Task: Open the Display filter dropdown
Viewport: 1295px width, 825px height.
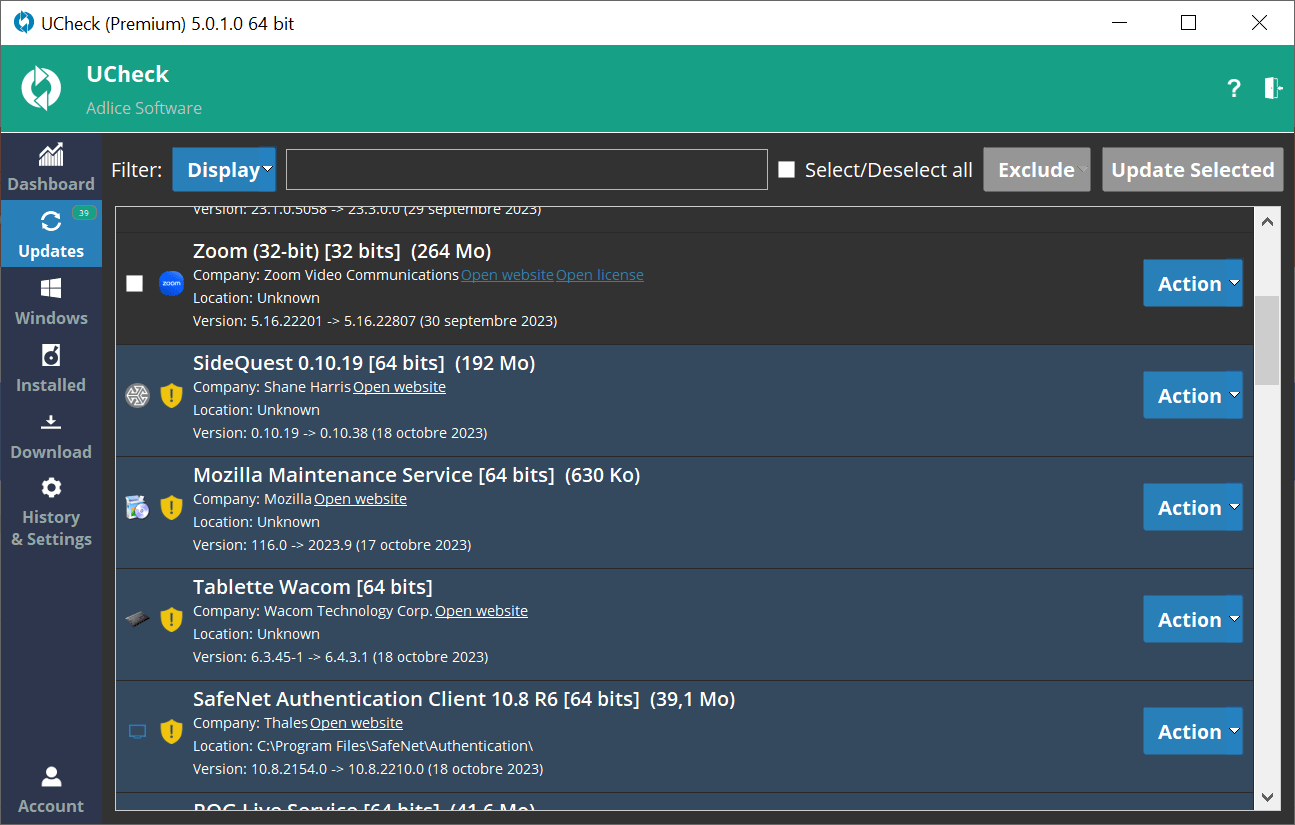Action: click(224, 169)
